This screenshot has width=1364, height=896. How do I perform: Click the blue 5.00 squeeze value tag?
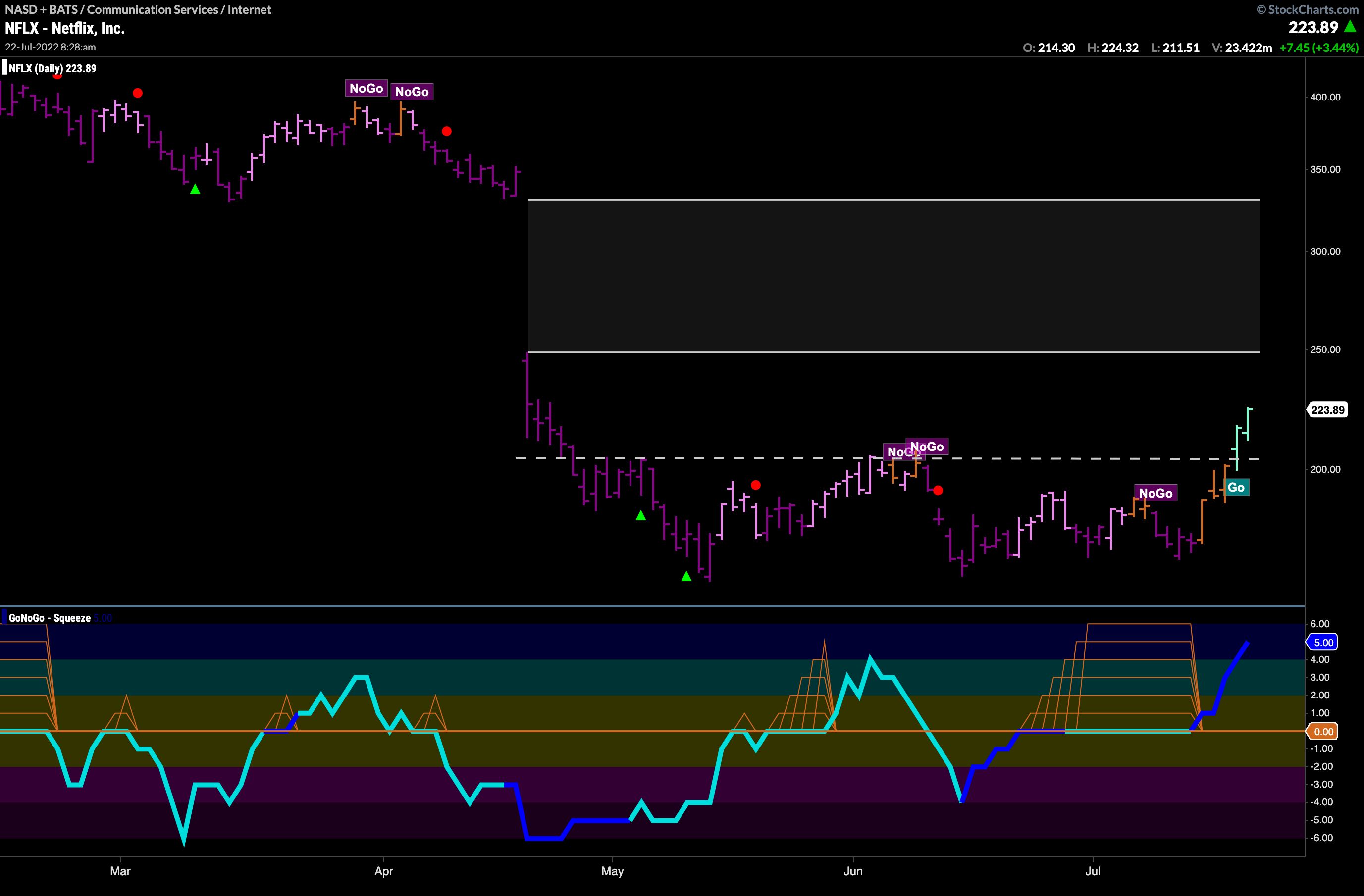pos(1322,642)
